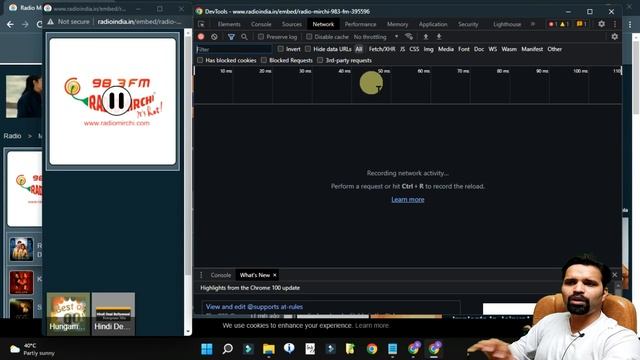Open weather widget on taskbar
Image resolution: width=640 pixels, height=360 pixels.
click(x=32, y=349)
